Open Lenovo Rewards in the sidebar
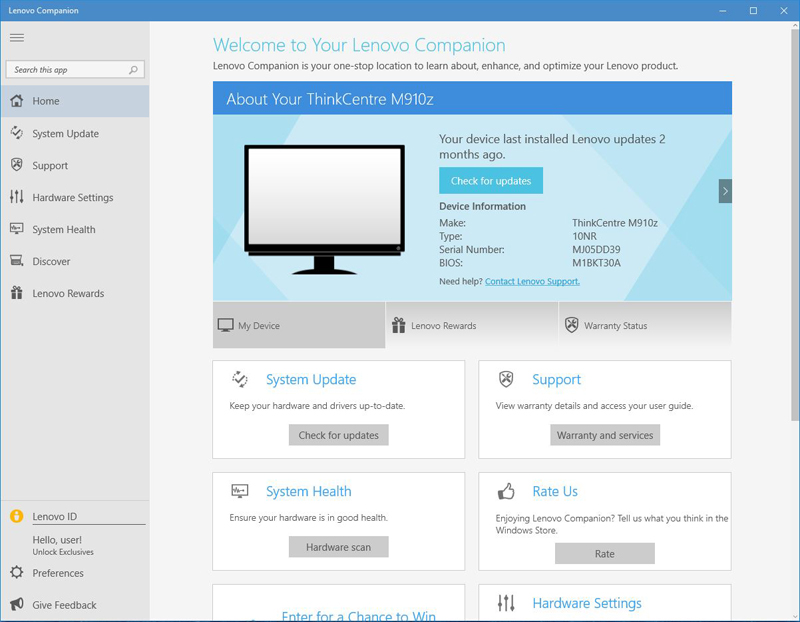Image resolution: width=800 pixels, height=622 pixels. tap(75, 293)
